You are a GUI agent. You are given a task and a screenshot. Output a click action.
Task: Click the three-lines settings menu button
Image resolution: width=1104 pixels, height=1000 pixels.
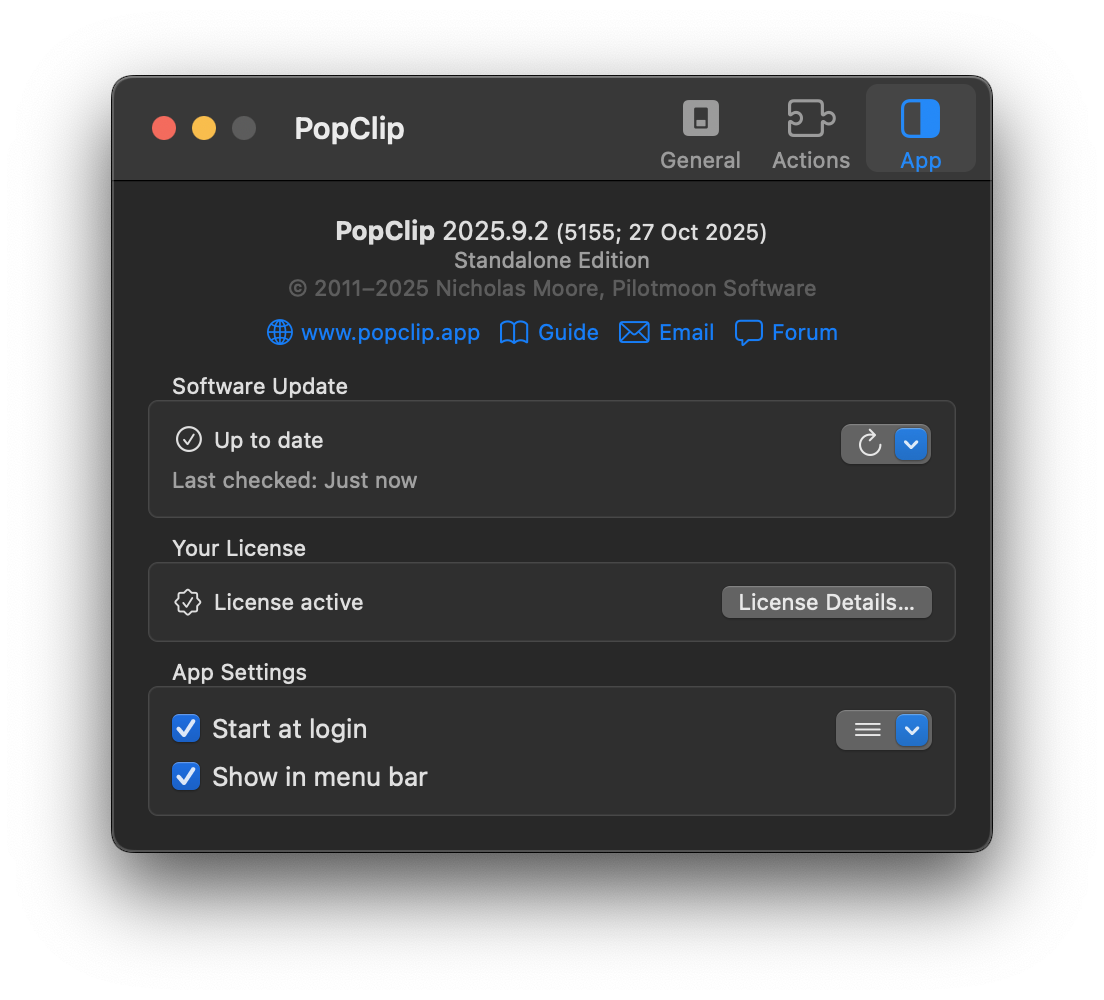[x=867, y=730]
